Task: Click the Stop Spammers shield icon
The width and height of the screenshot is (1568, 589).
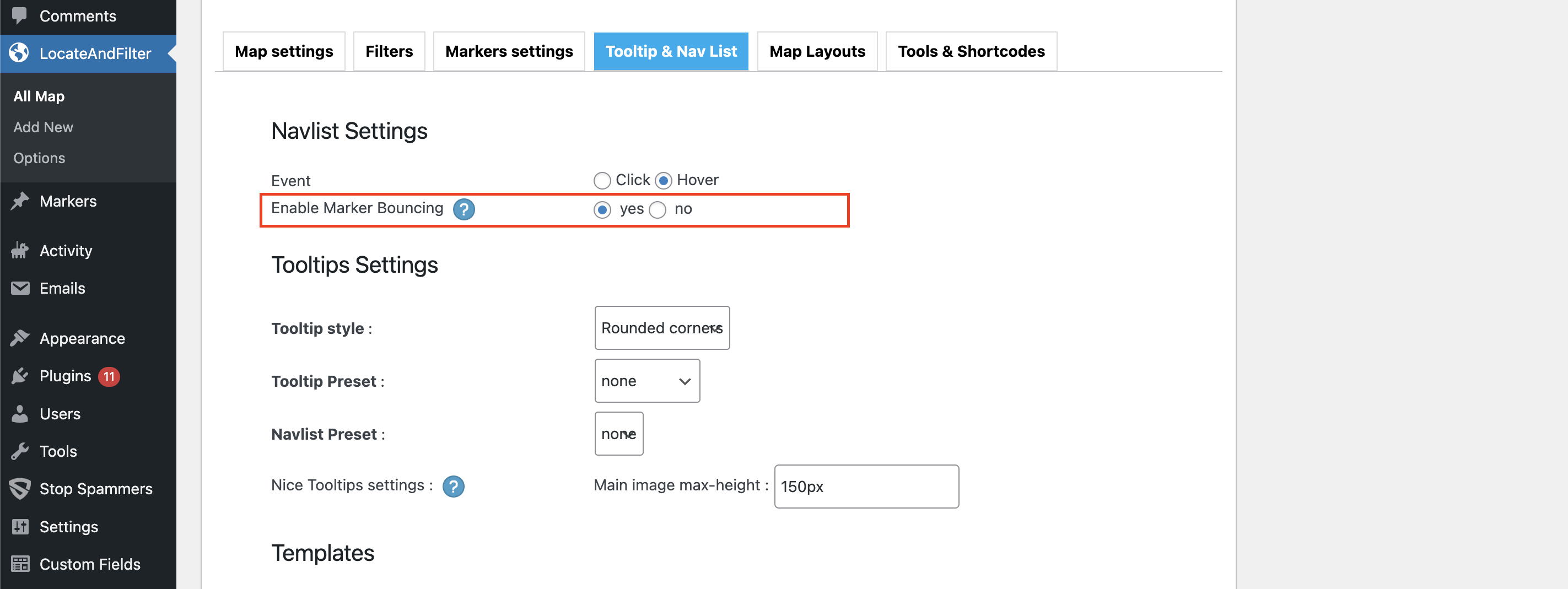Action: click(x=19, y=489)
